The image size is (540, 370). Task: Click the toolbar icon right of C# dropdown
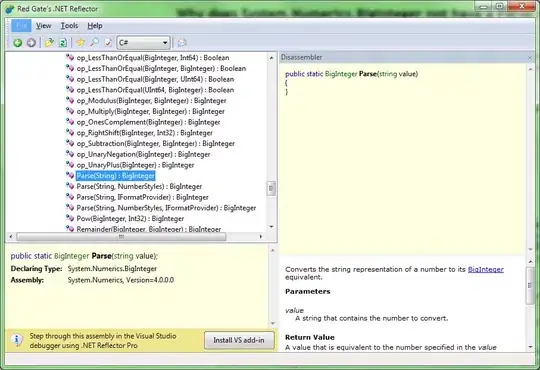(x=181, y=43)
